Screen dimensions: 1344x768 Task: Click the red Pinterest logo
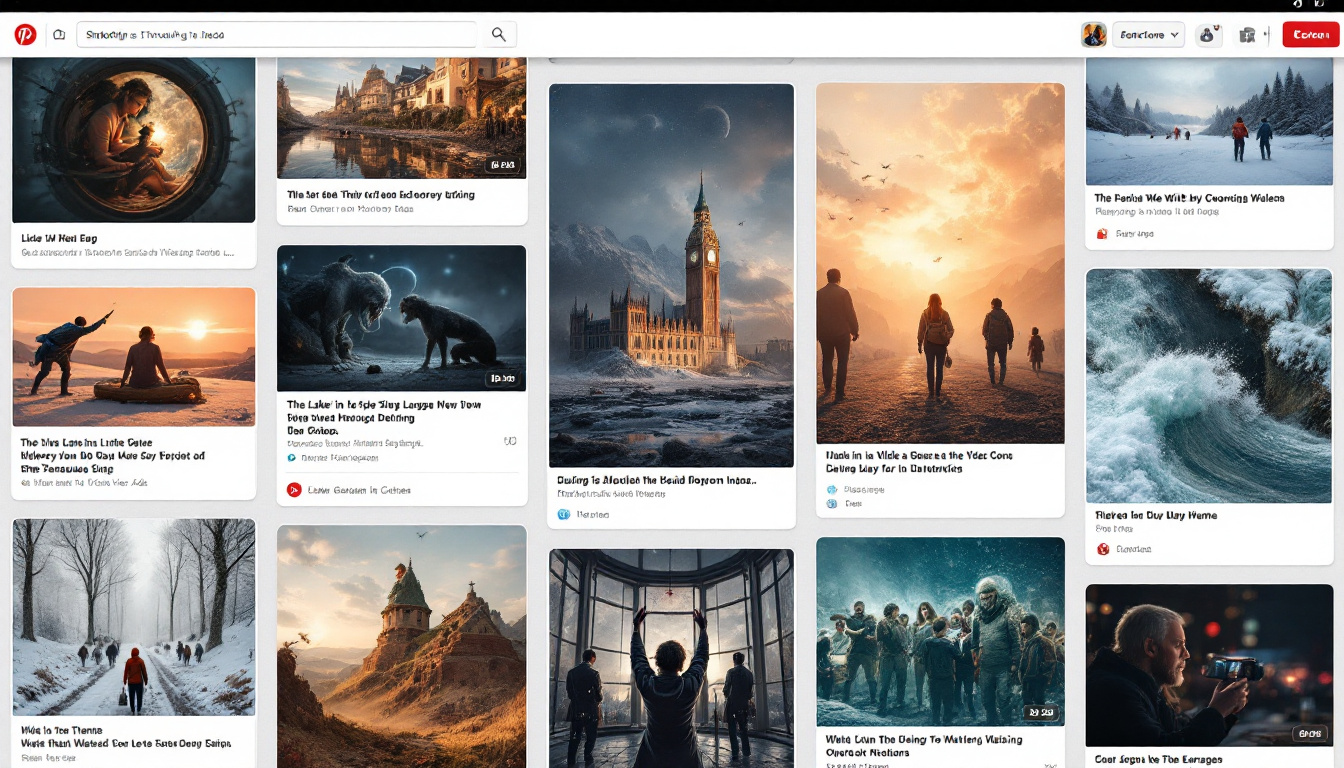point(25,35)
